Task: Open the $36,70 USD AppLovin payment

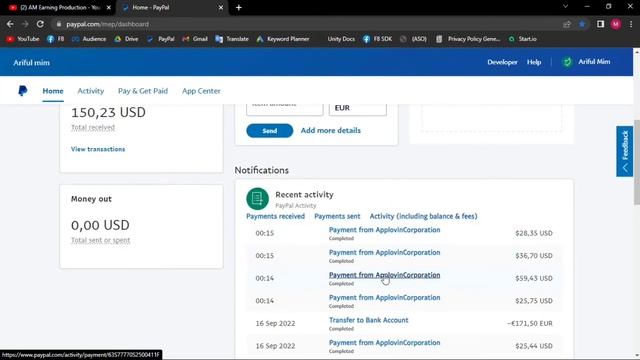Action: point(384,252)
